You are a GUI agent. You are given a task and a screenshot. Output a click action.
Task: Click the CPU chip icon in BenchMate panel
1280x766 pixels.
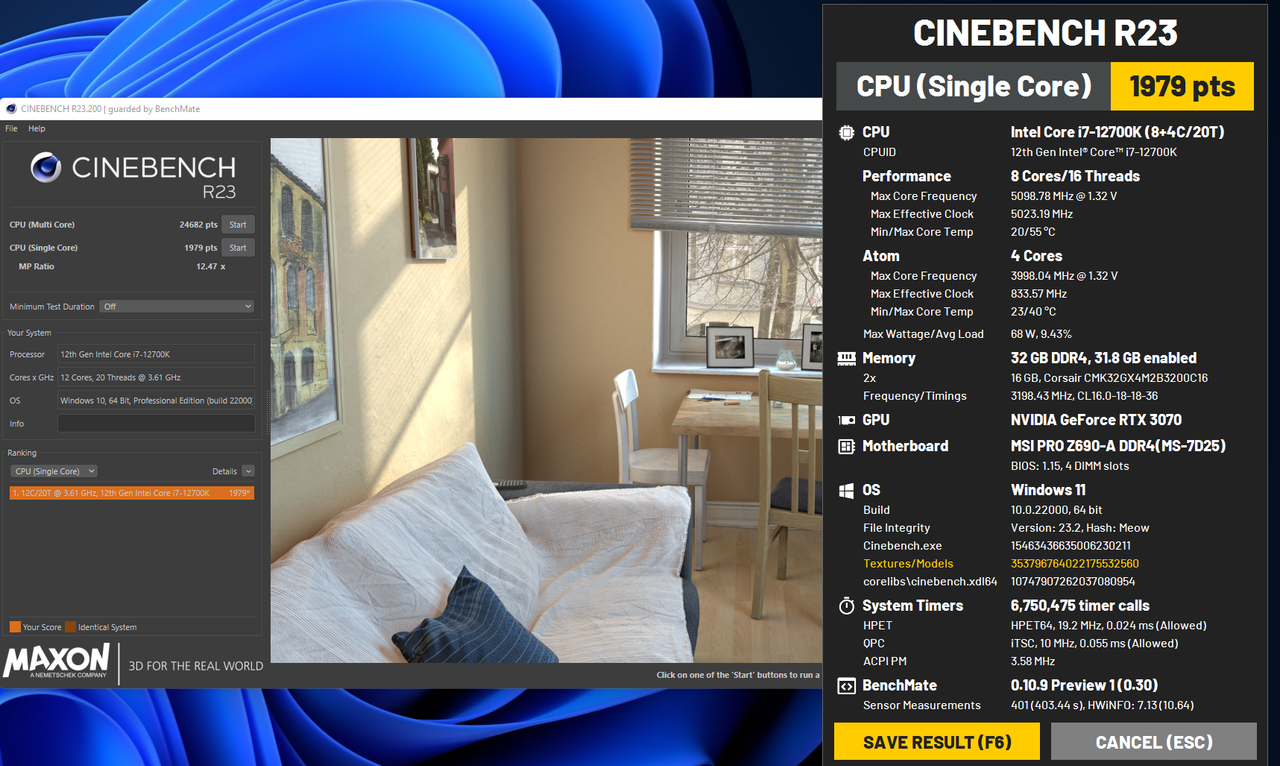pyautogui.click(x=847, y=132)
